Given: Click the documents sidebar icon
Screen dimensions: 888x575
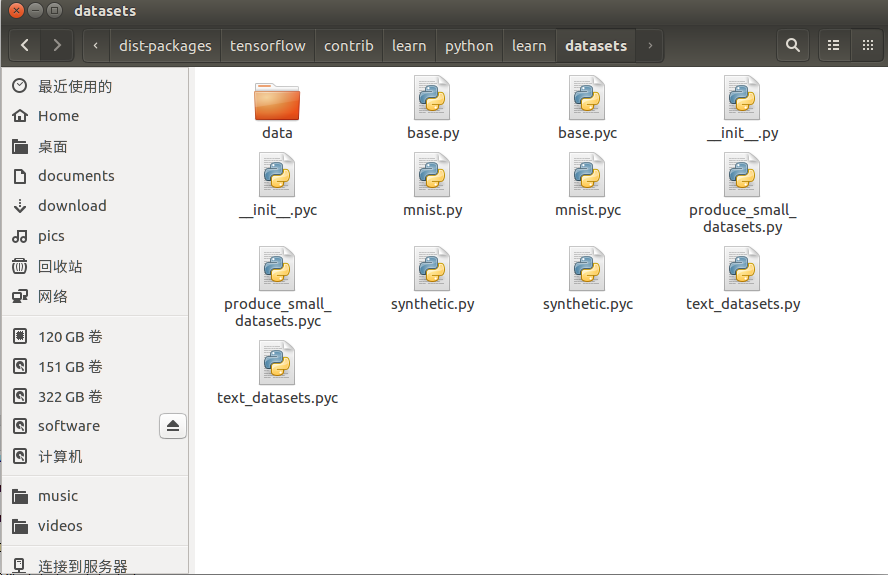Looking at the screenshot, I should [x=20, y=176].
